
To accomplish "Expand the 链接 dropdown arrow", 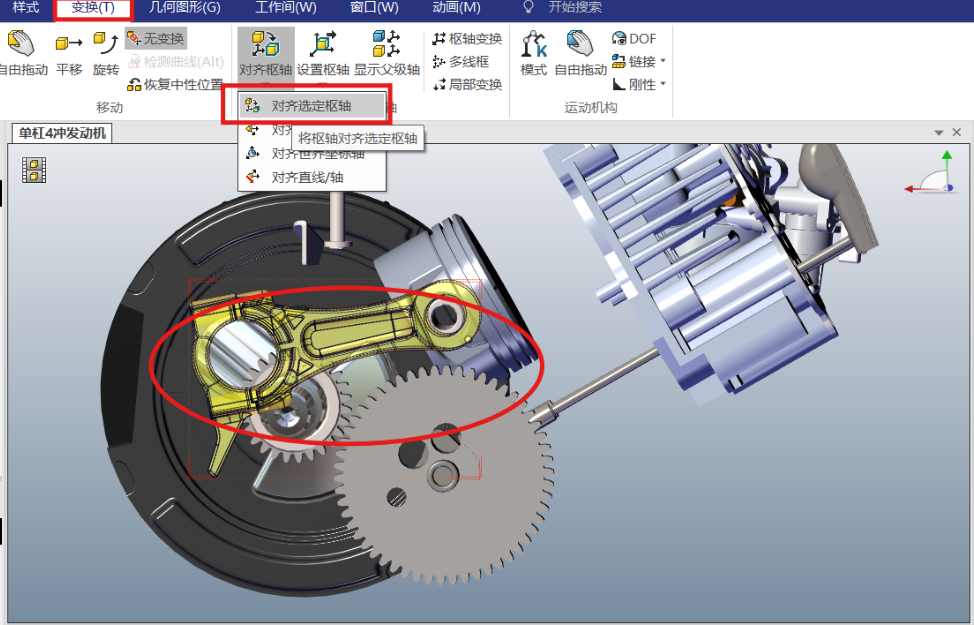I will click(663, 62).
